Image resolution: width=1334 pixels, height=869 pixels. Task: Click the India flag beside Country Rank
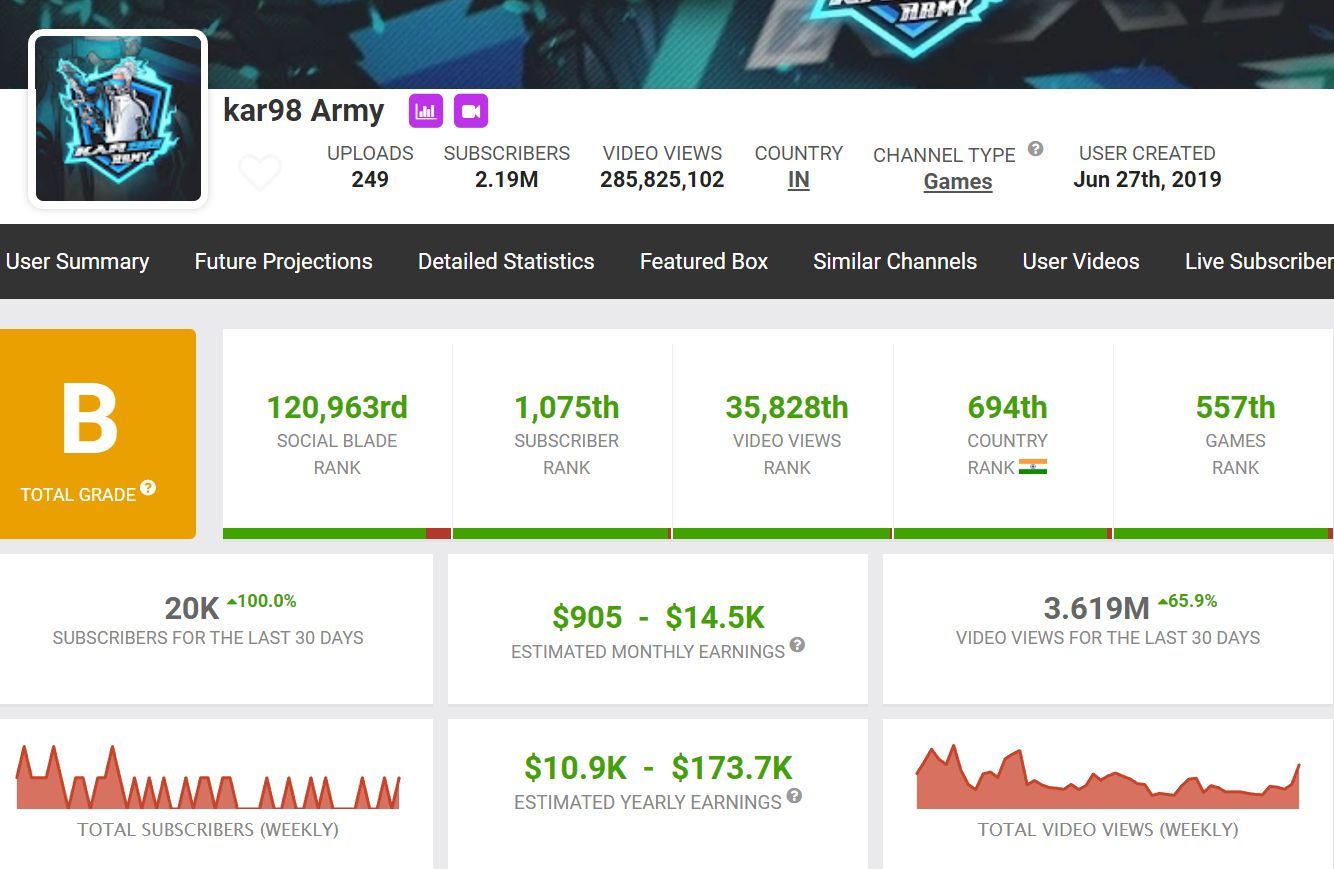click(1033, 467)
